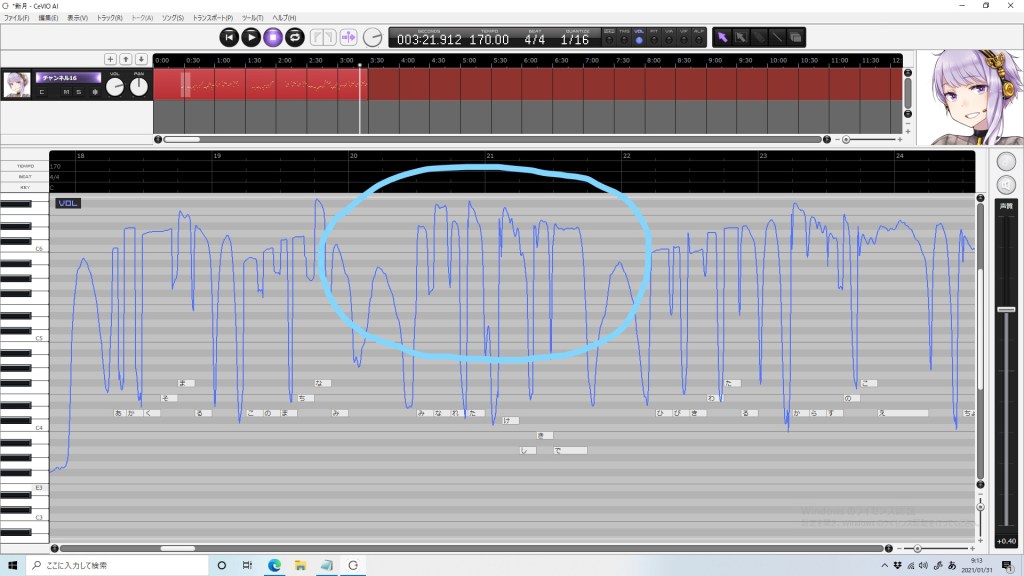Open the ファイル(F) menu
Viewport: 1024px width, 576px height.
pyautogui.click(x=18, y=18)
